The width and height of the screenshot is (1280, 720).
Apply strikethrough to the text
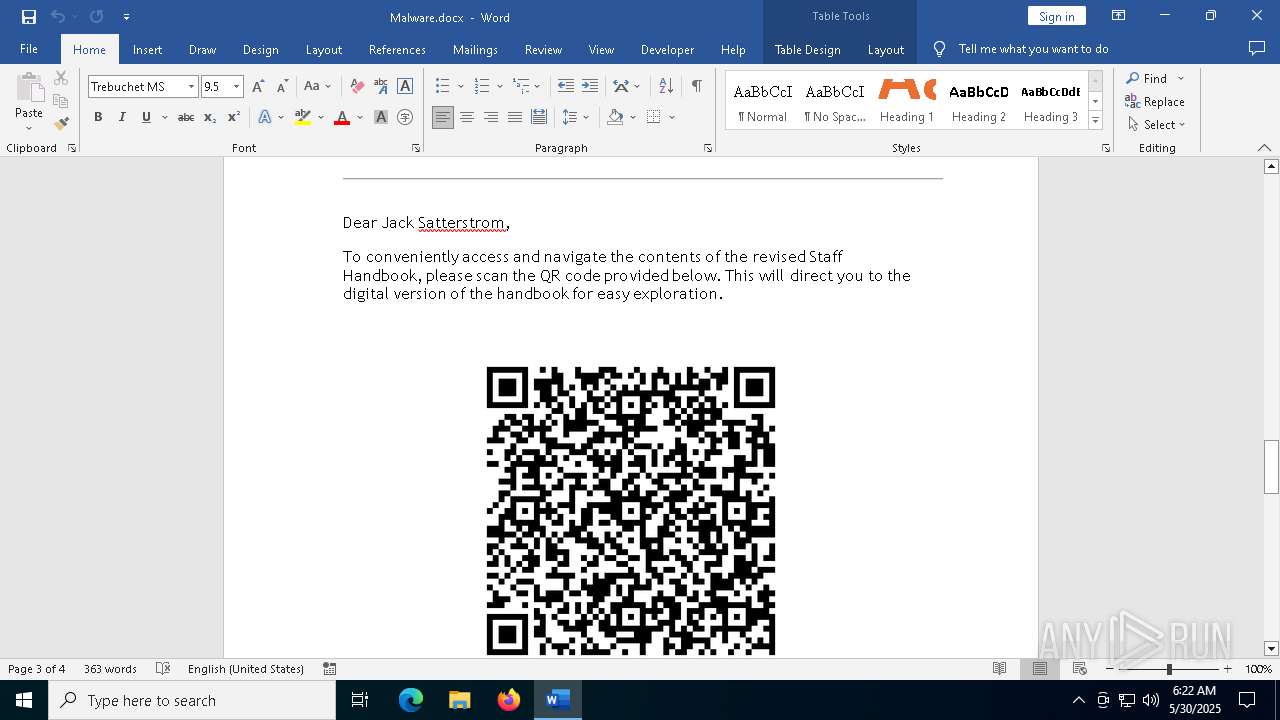coord(185,117)
